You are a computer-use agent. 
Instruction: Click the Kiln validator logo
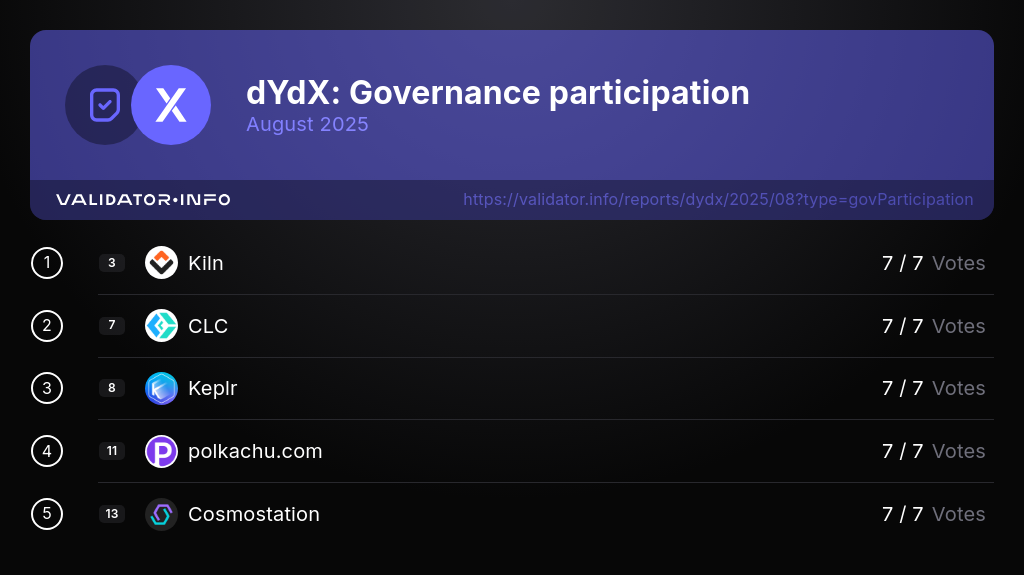point(161,263)
